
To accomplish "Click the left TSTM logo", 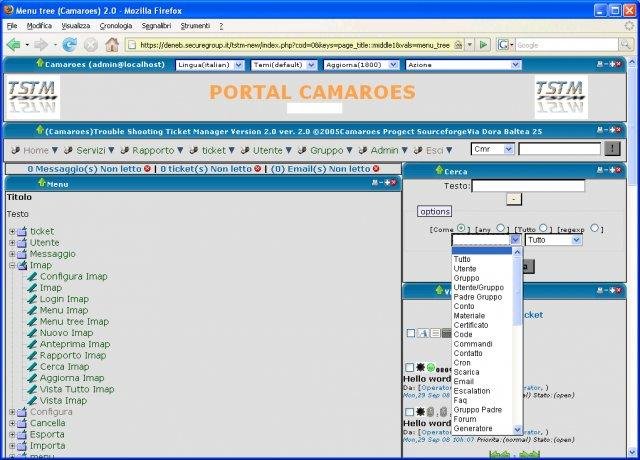I will [33, 97].
